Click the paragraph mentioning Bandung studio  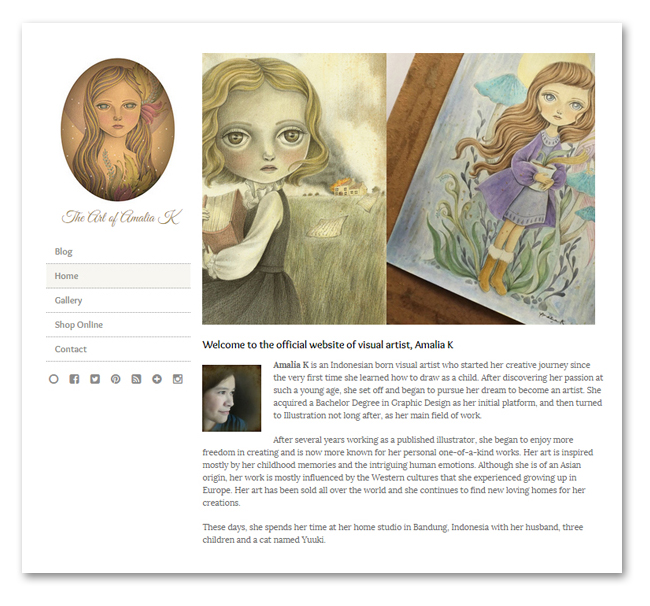coord(393,533)
